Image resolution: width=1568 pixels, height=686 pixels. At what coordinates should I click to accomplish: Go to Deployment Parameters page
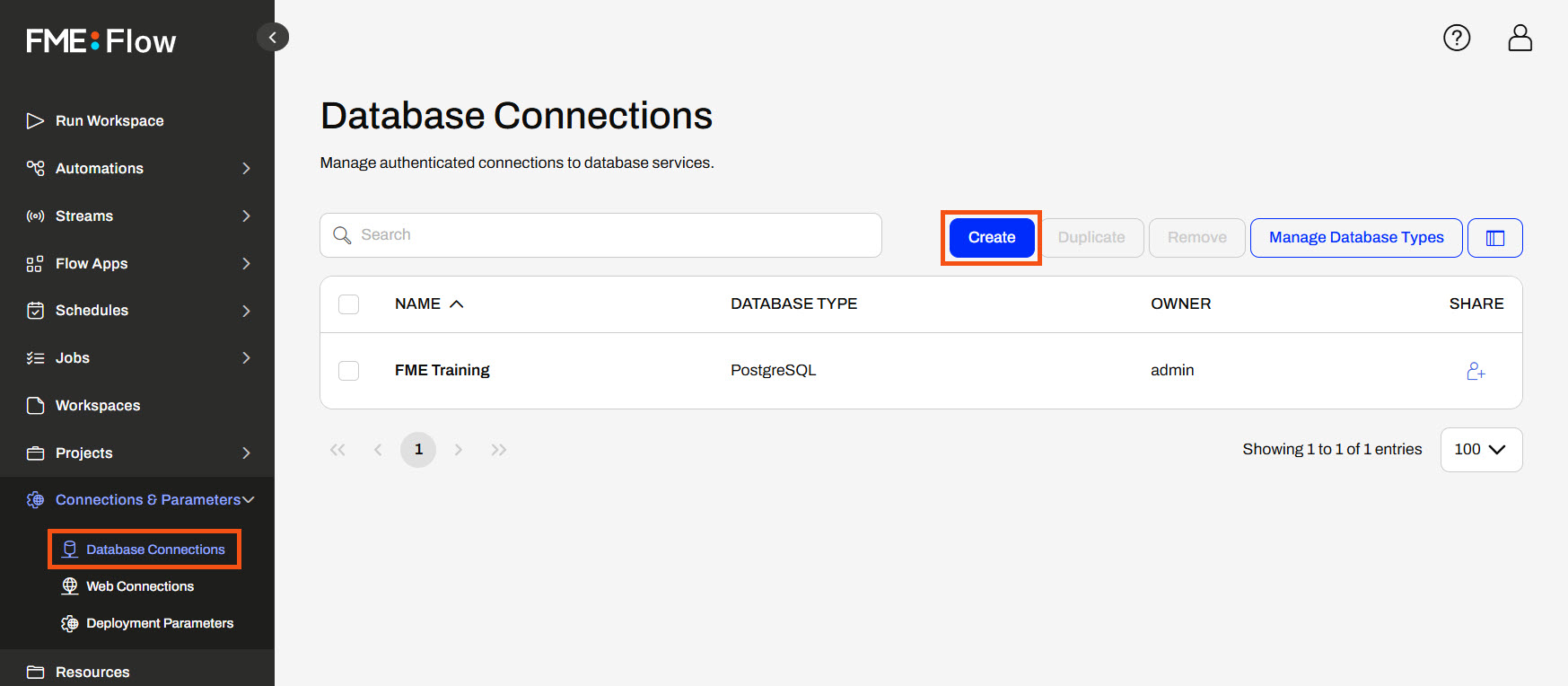coord(159,623)
